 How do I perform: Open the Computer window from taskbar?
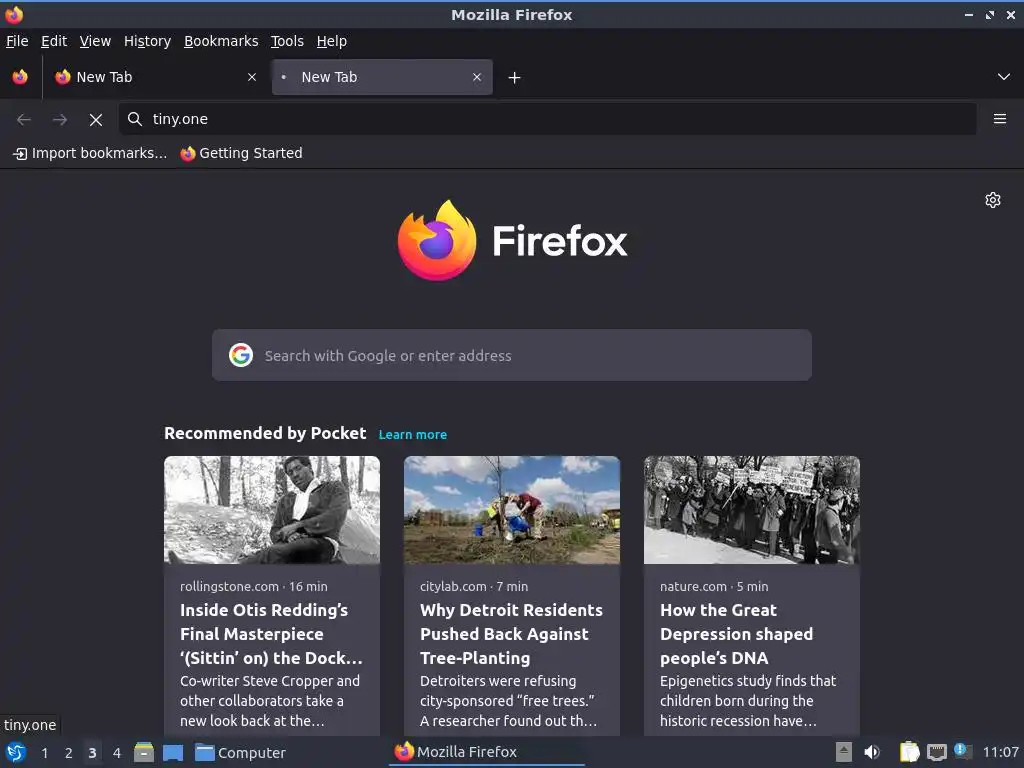pos(241,753)
